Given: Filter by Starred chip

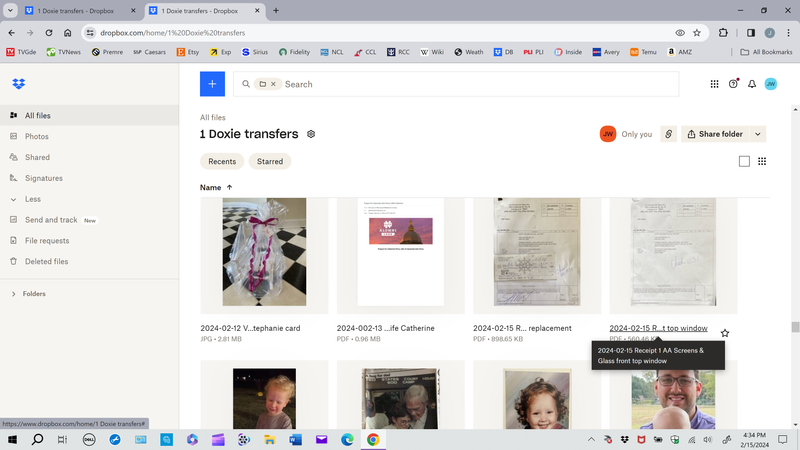Looking at the screenshot, I should click(270, 161).
